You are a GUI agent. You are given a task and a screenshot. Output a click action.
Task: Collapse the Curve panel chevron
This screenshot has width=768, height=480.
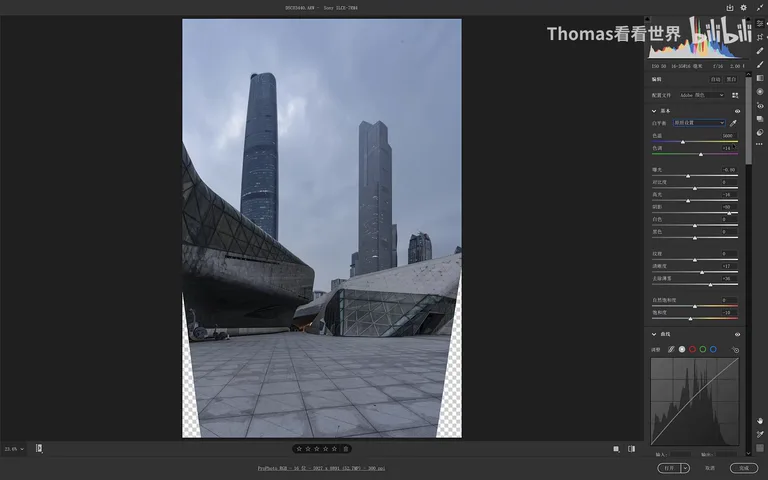[x=654, y=335]
